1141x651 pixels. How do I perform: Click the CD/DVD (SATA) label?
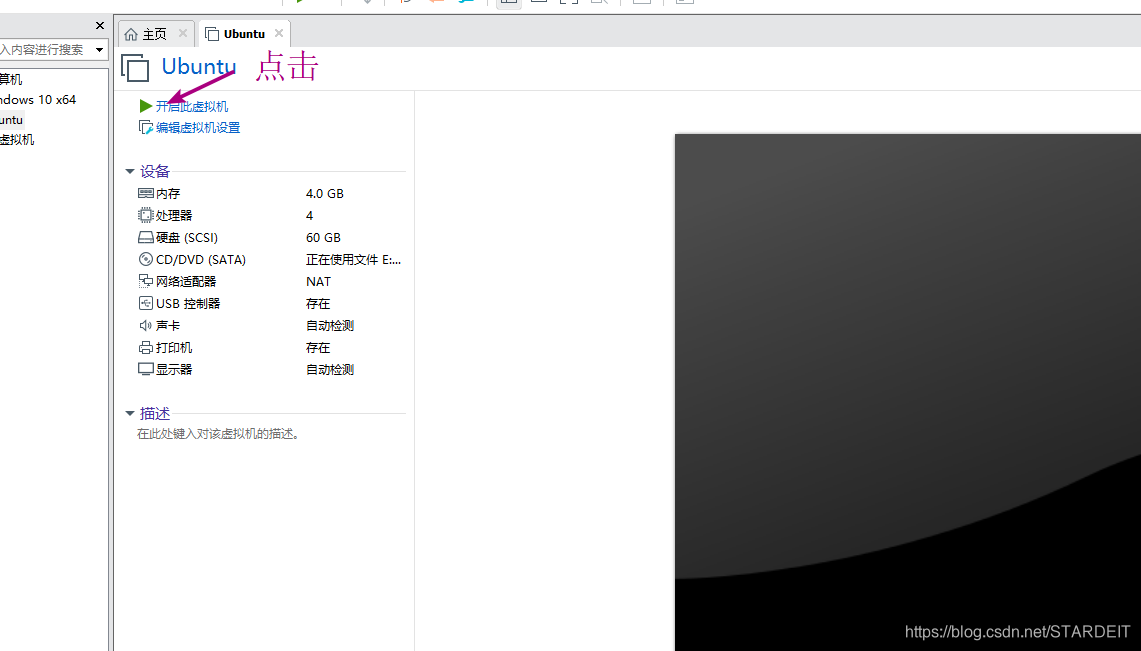(x=201, y=260)
